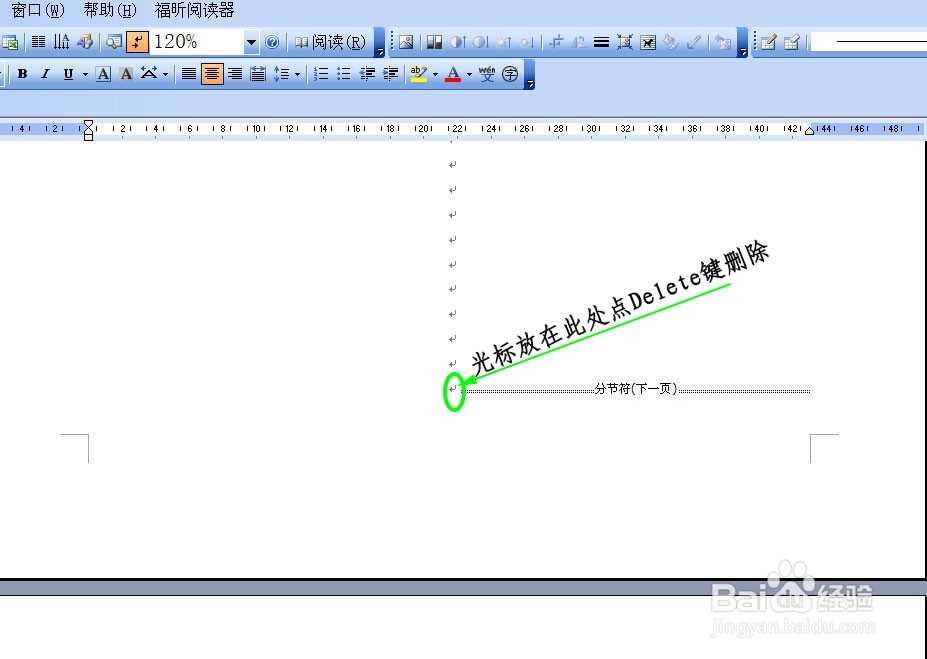Click the Decrease Indent icon
Viewport: 927px width, 659px height.
(x=367, y=74)
